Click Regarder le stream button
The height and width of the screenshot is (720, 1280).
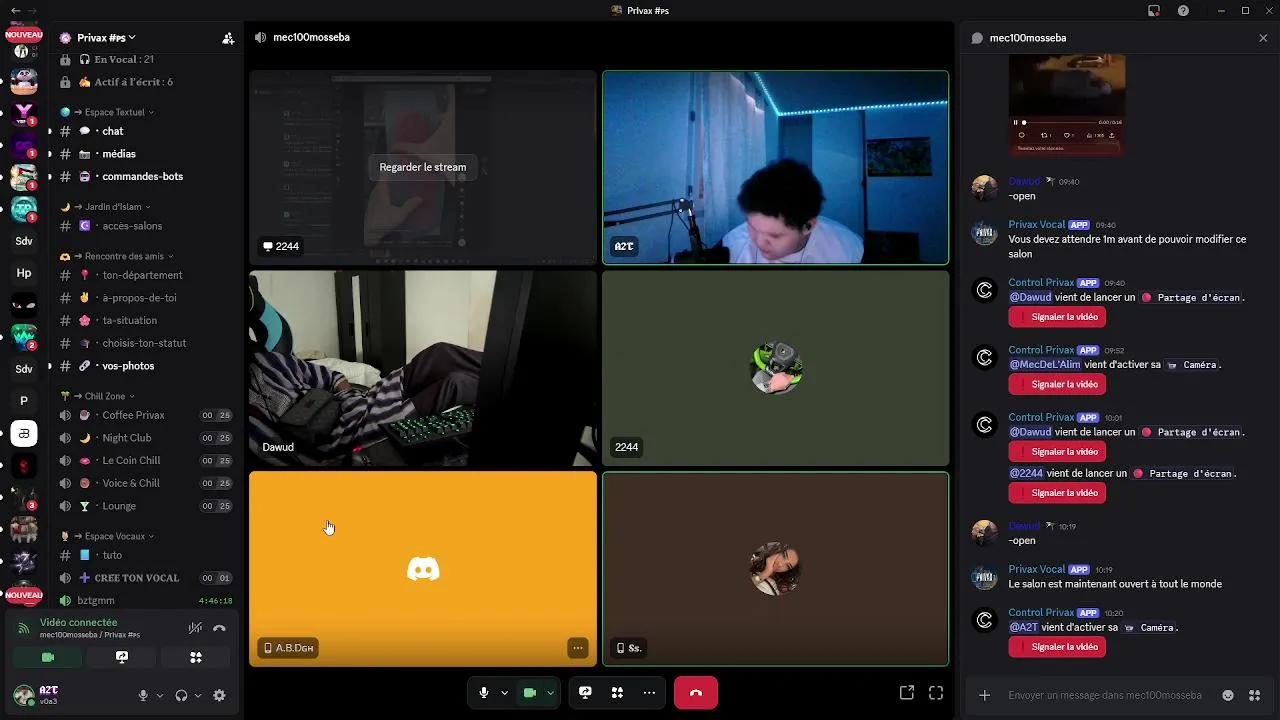pos(423,167)
